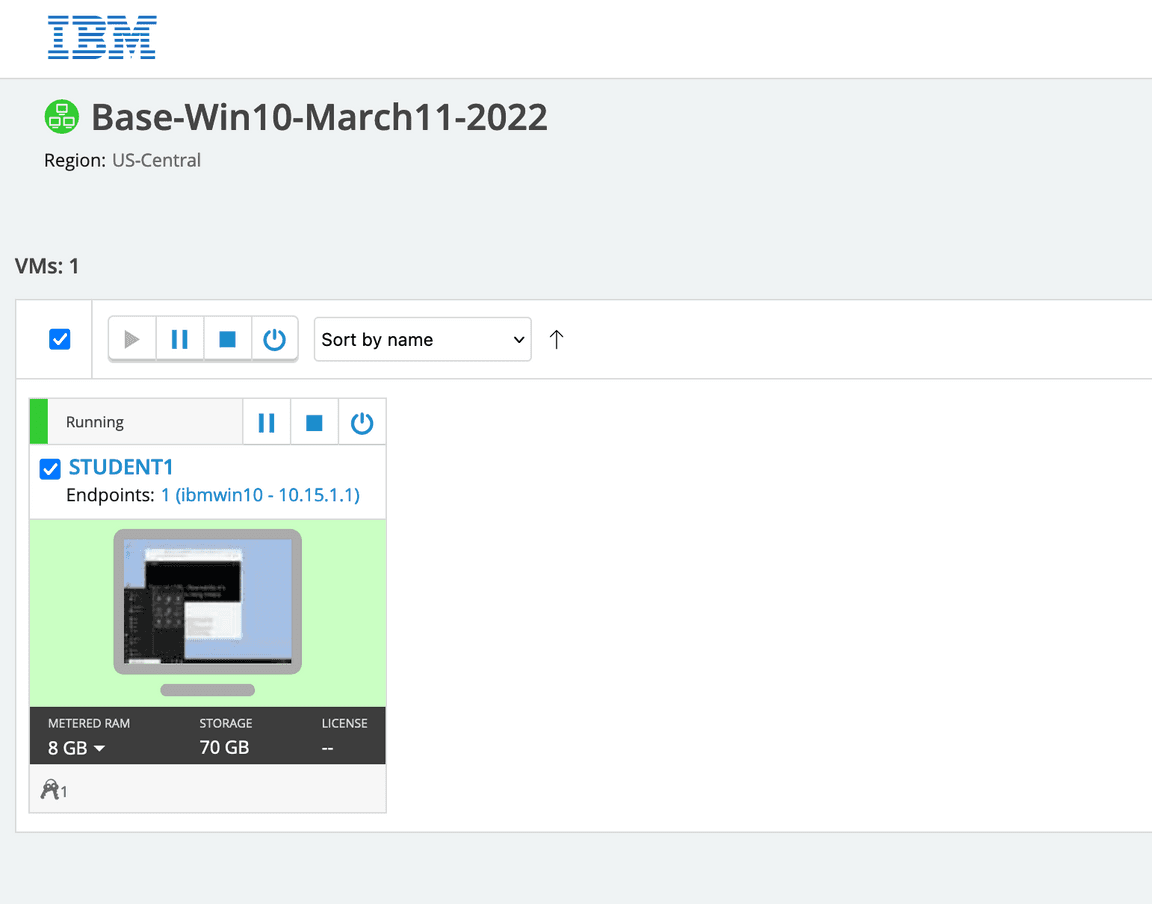The image size is (1152, 904).
Task: Click the Running status label on STUDENT1
Action: (95, 422)
